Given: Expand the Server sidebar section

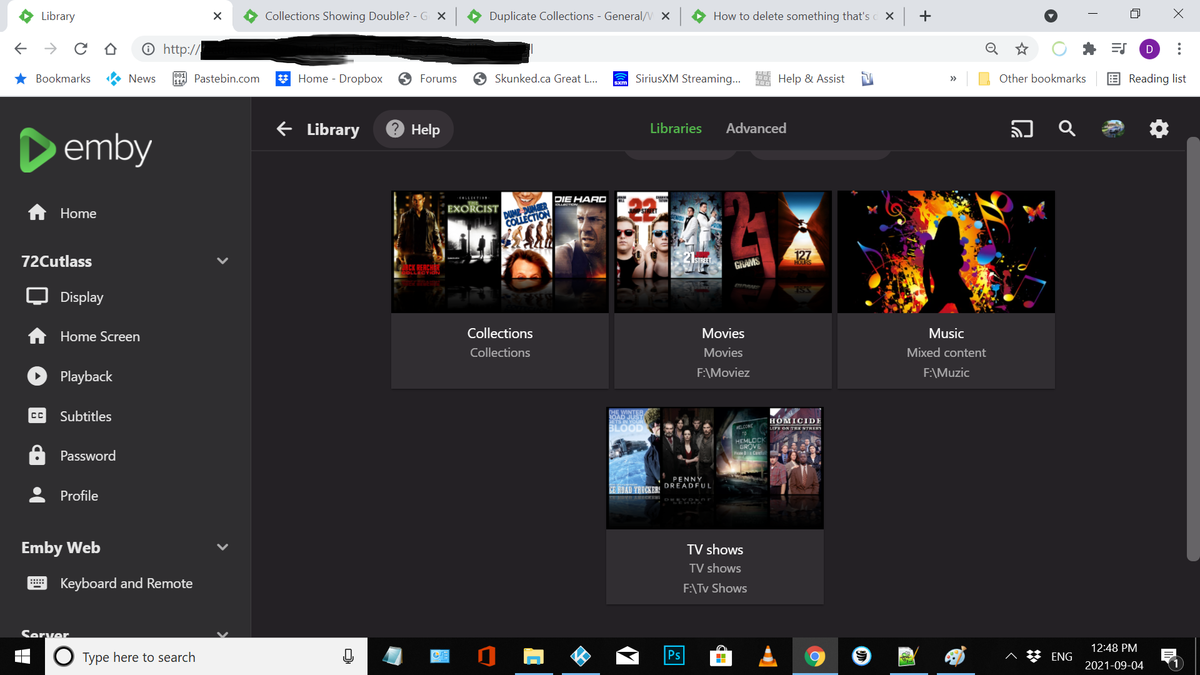Looking at the screenshot, I should tap(223, 634).
